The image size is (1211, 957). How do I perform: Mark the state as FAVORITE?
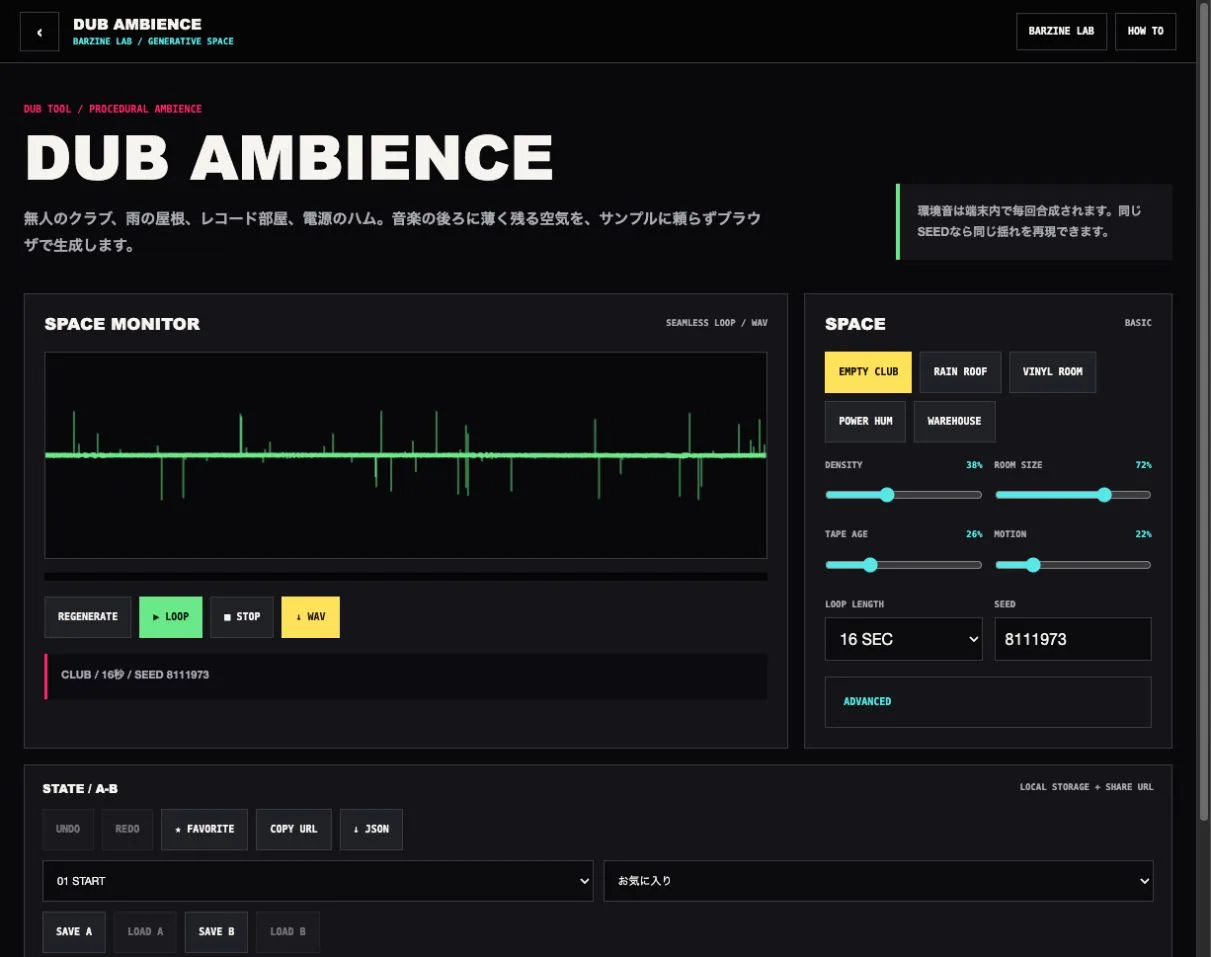click(x=204, y=829)
